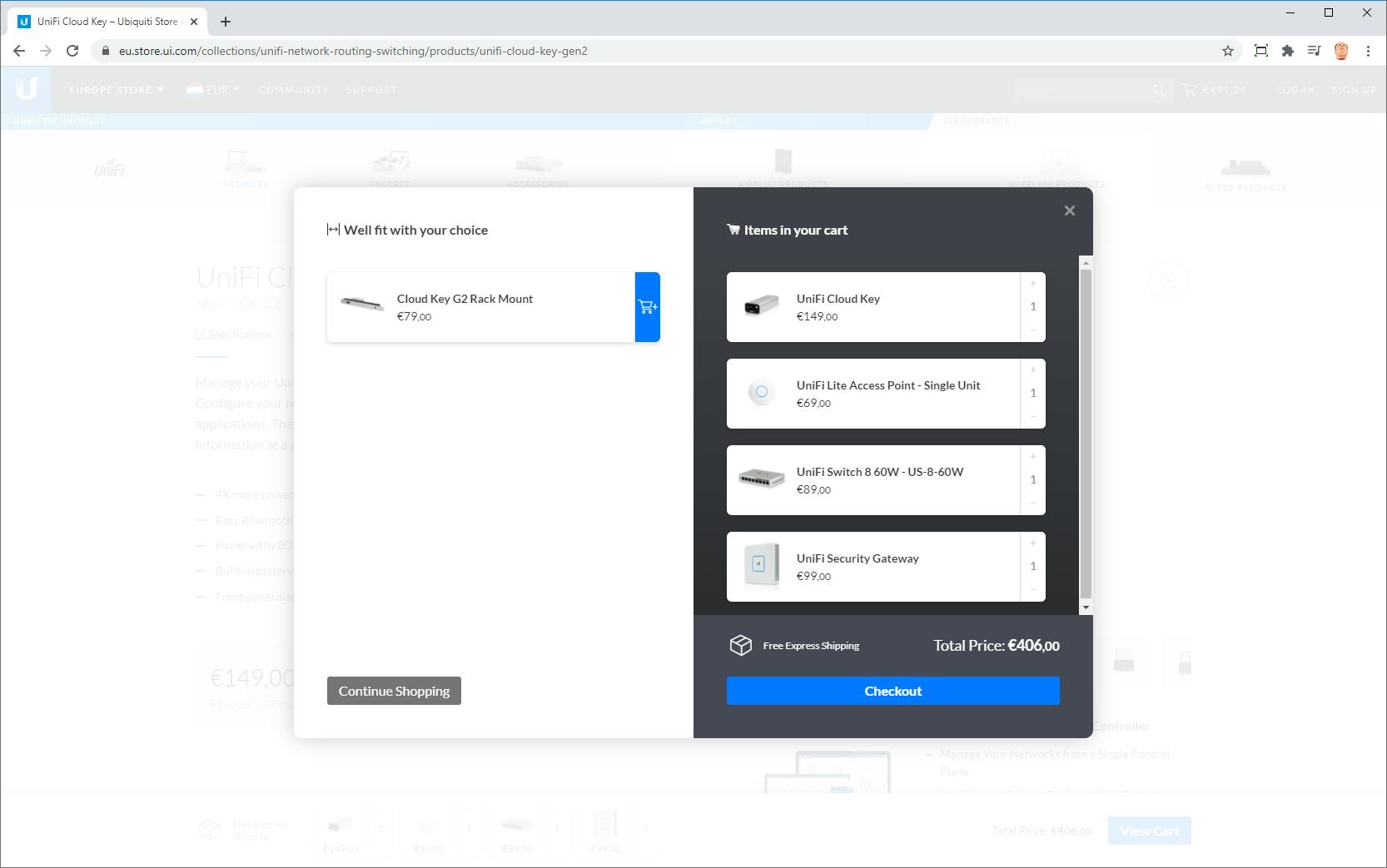Increase UniFi Lite Access Point quantity
Viewport: 1387px width, 868px height.
pyautogui.click(x=1033, y=370)
